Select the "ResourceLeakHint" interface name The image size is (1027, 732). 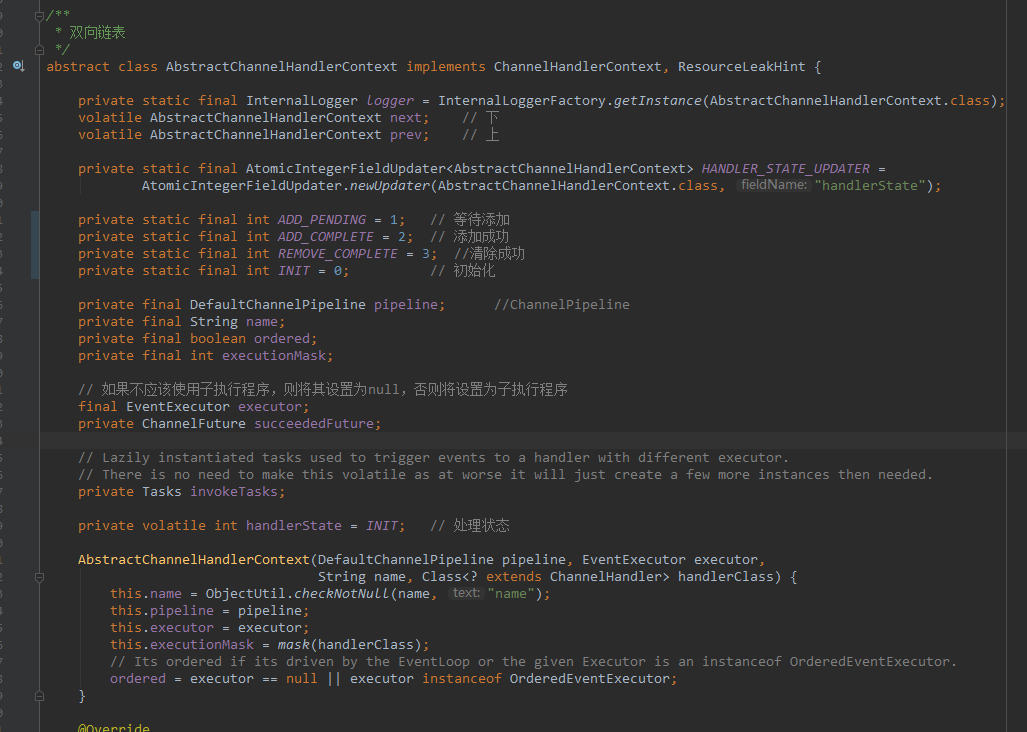coord(741,67)
